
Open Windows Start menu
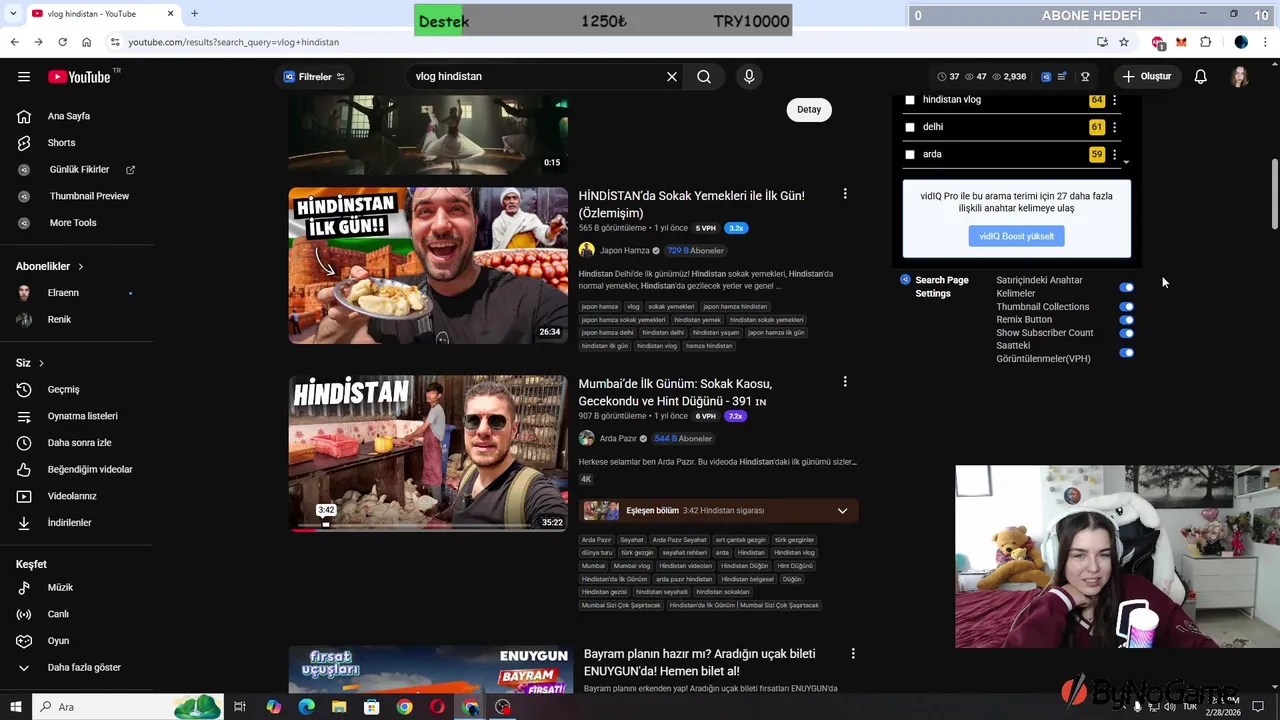click(17, 707)
